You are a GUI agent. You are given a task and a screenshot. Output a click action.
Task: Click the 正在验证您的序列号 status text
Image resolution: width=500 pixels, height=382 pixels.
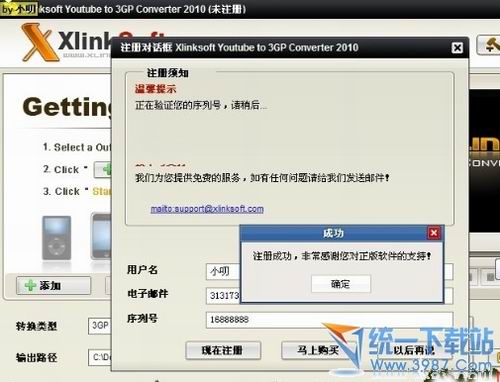coord(201,106)
